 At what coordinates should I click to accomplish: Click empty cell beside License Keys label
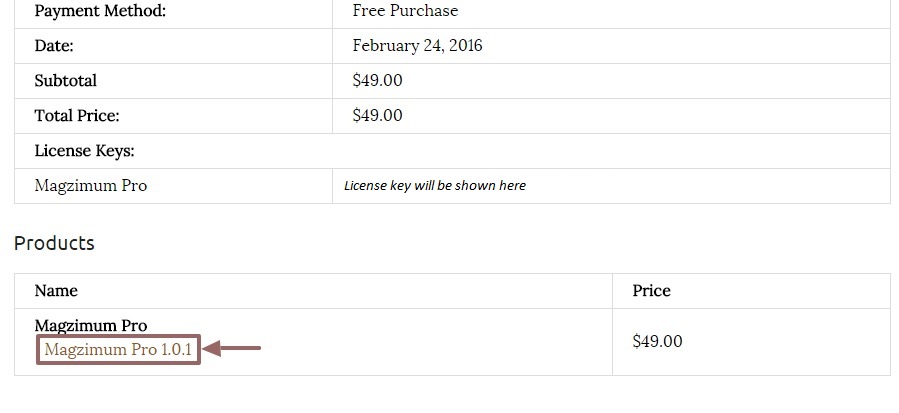tap(611, 151)
